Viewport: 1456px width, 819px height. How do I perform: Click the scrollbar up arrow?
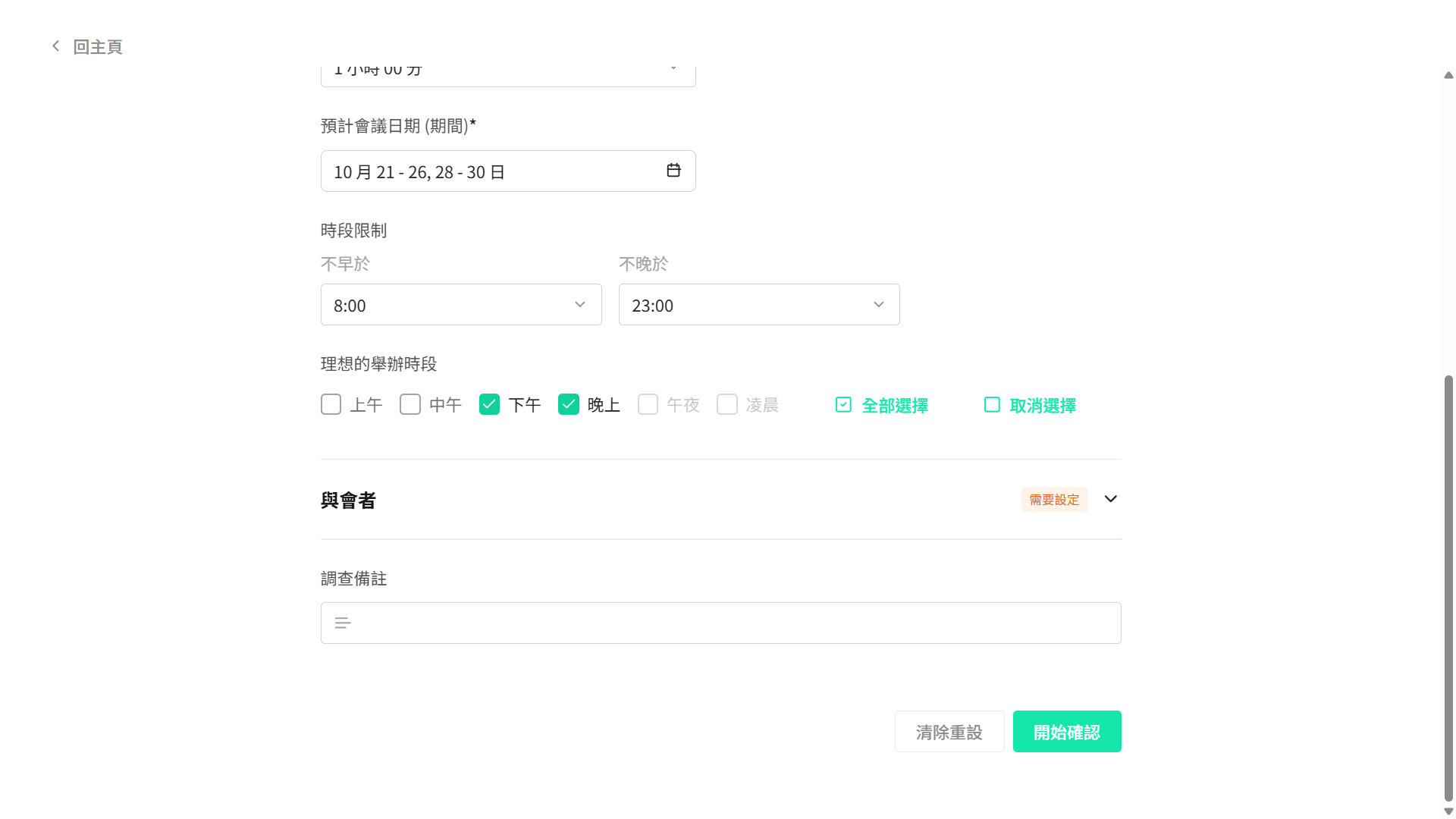(1448, 75)
